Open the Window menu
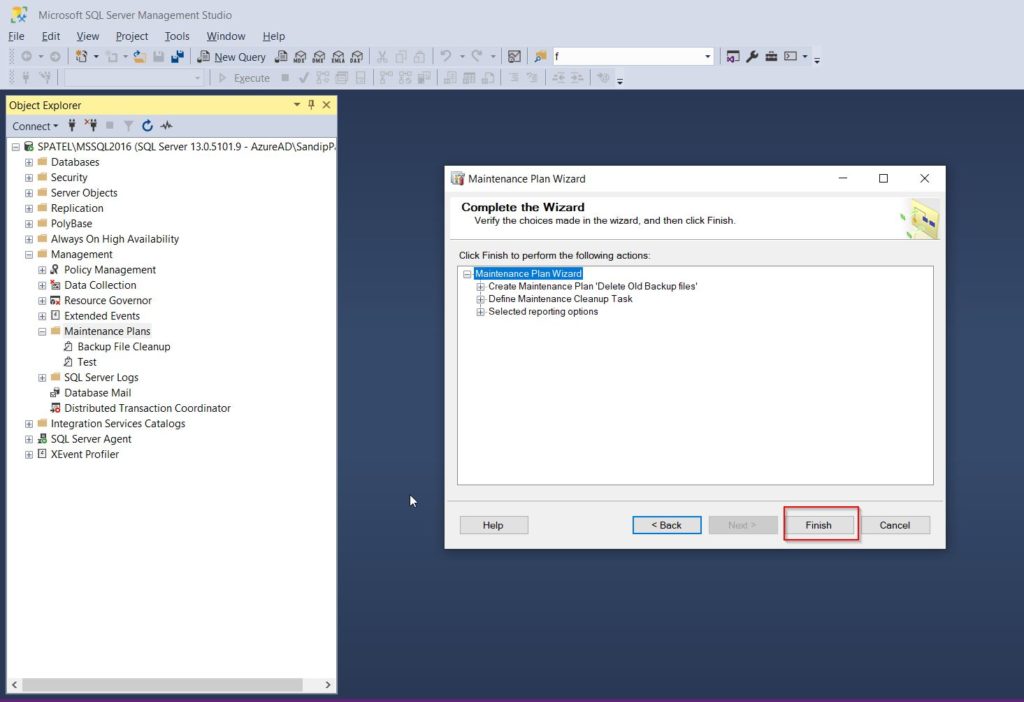The image size is (1024, 702). (226, 36)
